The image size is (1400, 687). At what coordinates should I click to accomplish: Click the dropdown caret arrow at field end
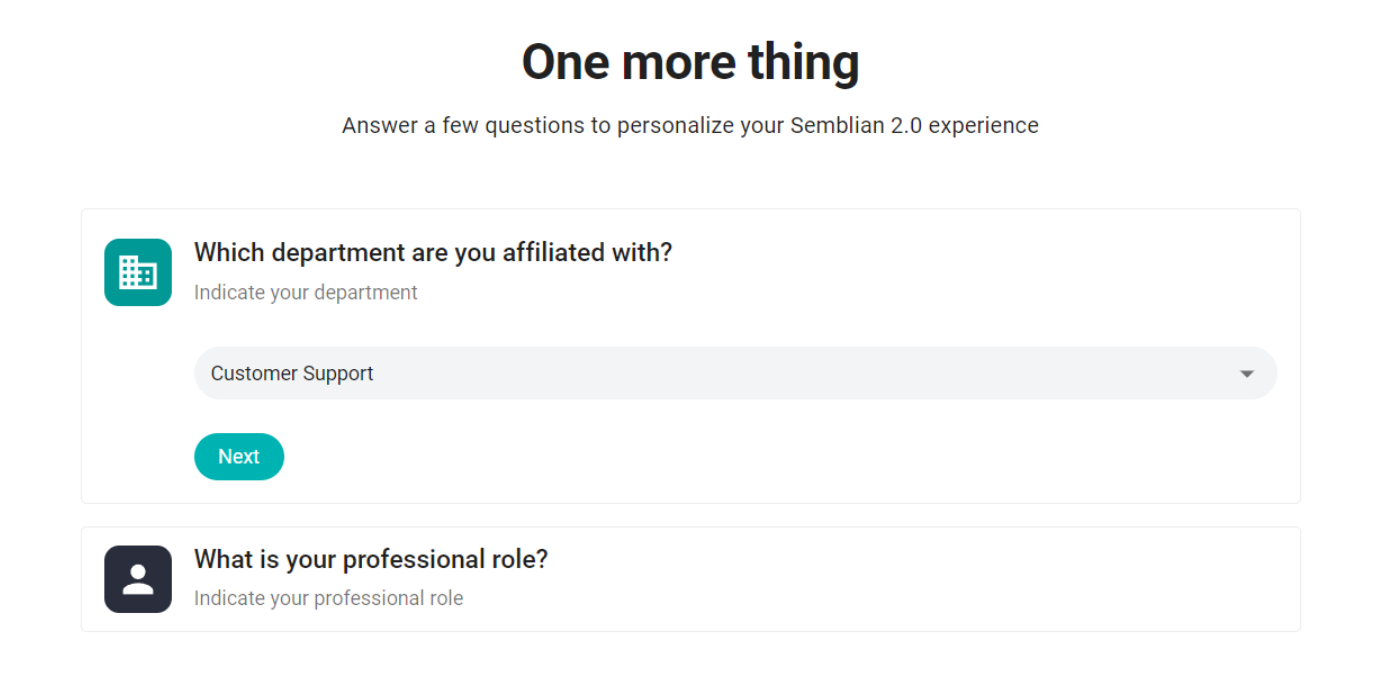tap(1247, 374)
